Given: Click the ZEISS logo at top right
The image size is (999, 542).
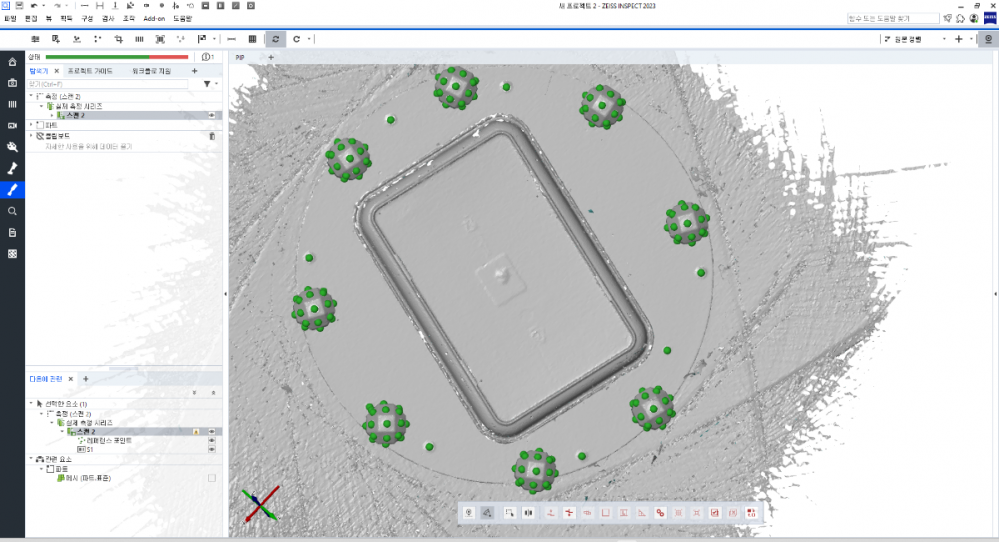Looking at the screenshot, I should point(987,18).
